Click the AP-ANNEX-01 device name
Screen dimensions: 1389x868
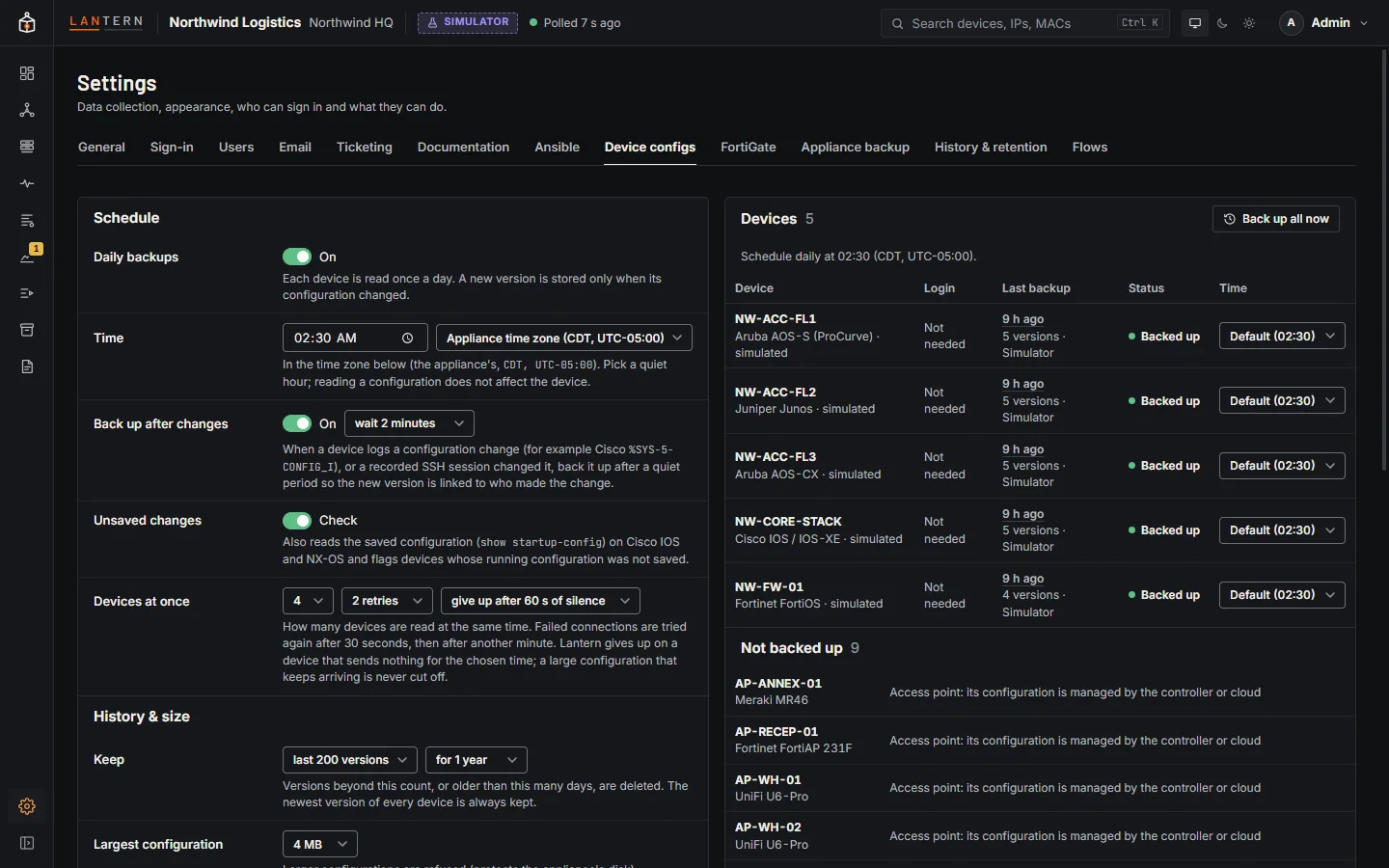coord(778,684)
